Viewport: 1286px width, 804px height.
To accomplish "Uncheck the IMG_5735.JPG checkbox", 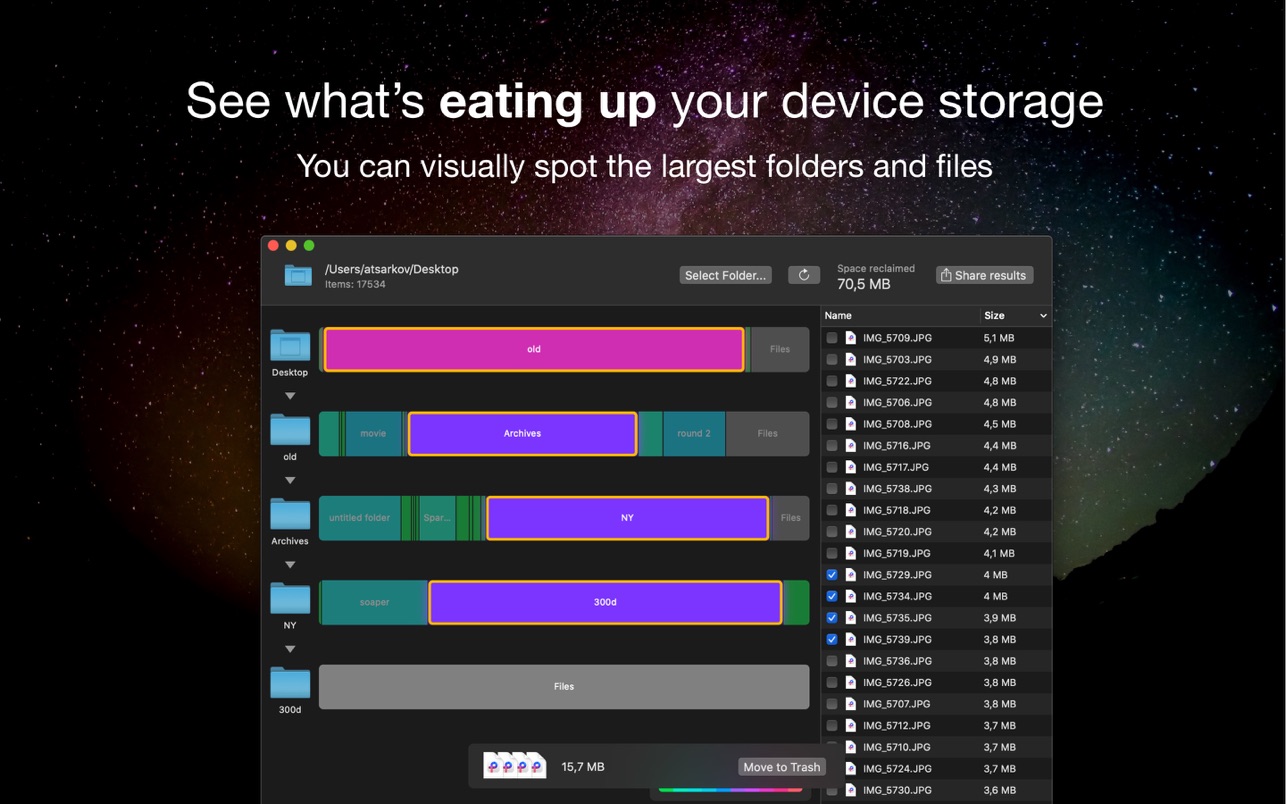I will pos(832,618).
